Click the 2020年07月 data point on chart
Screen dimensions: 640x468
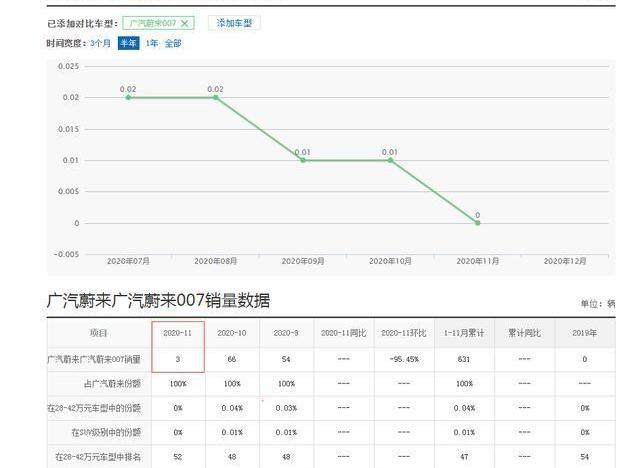(128, 97)
